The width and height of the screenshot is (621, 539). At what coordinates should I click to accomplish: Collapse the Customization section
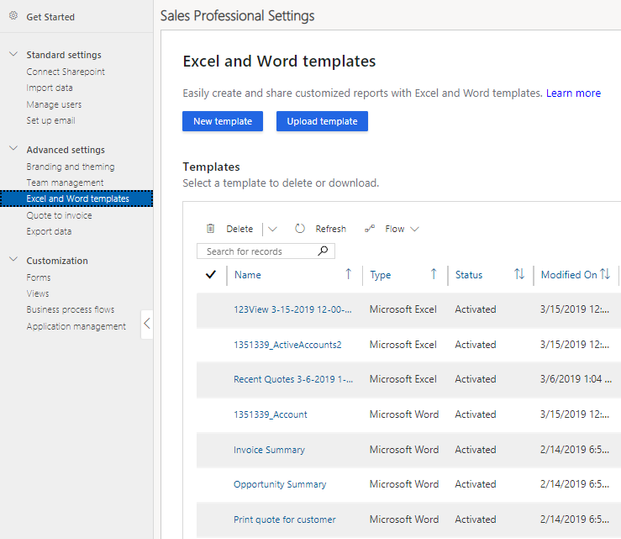(x=13, y=261)
